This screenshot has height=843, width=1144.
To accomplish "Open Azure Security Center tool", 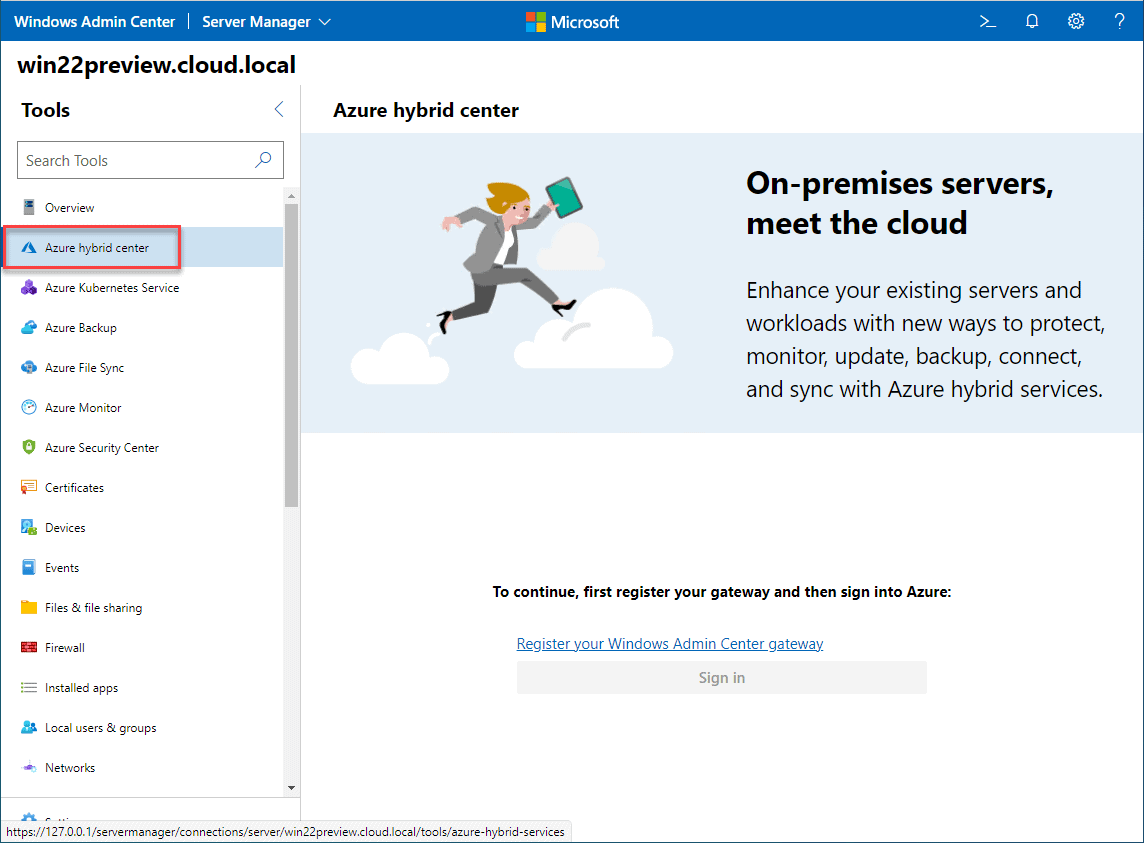I will pos(143,447).
